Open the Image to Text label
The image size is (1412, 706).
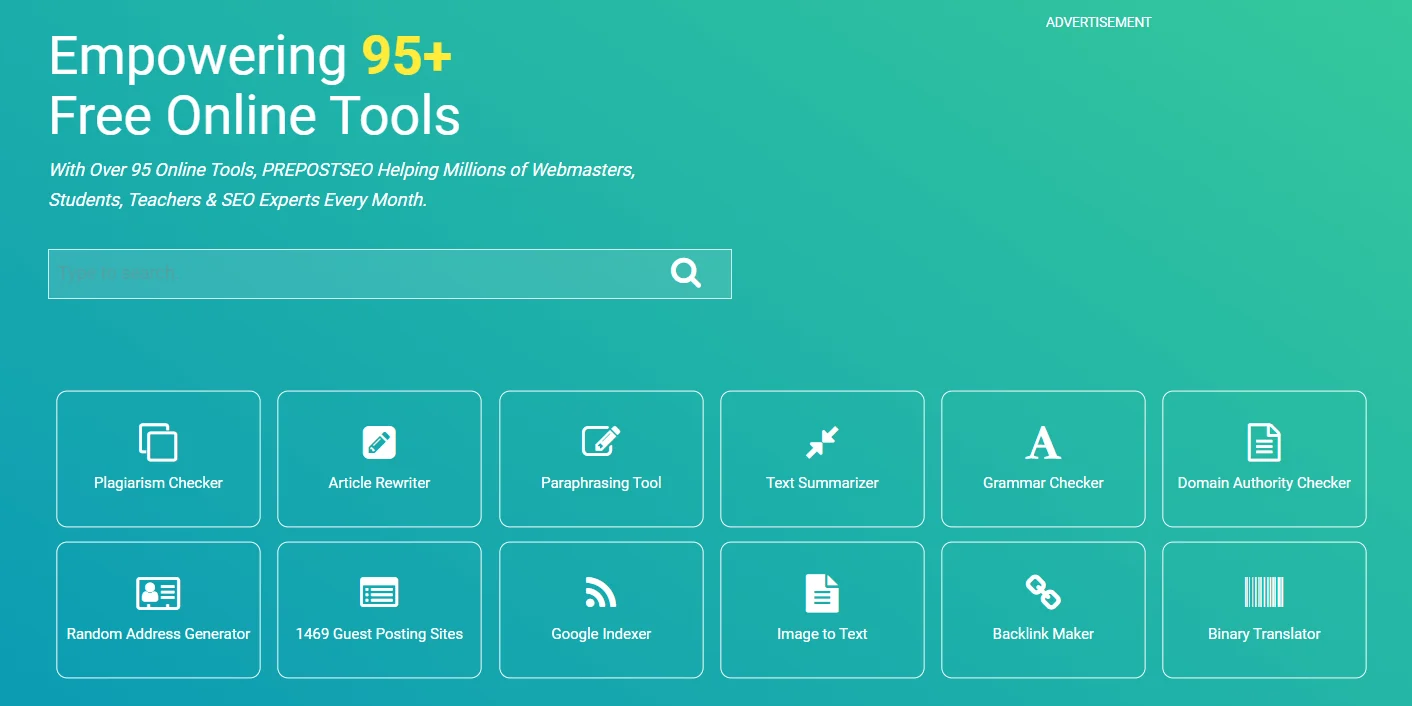pyautogui.click(x=822, y=634)
